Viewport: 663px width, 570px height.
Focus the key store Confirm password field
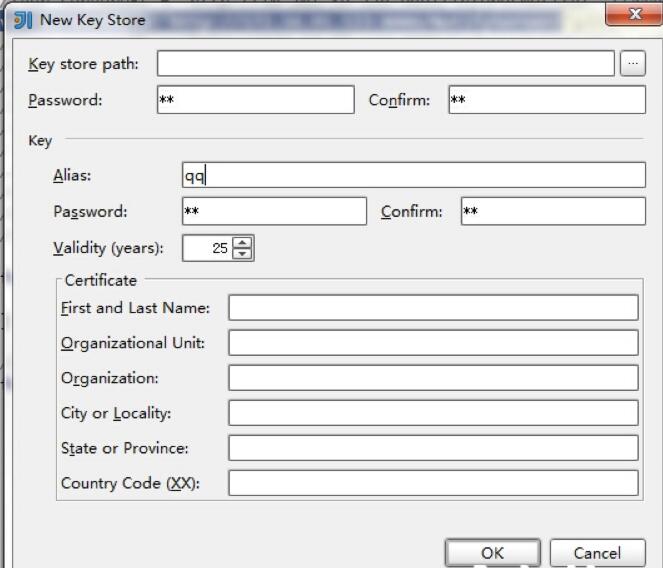pyautogui.click(x=546, y=100)
